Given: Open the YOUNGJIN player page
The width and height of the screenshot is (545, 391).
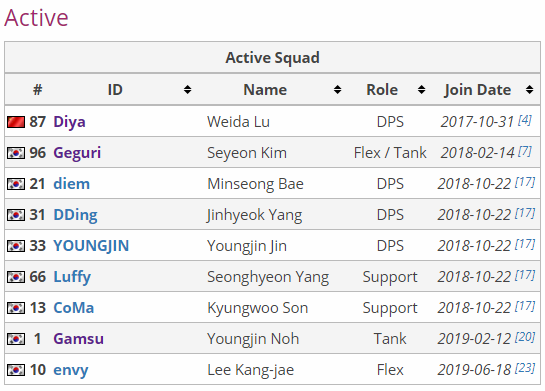Looking at the screenshot, I should tap(91, 246).
